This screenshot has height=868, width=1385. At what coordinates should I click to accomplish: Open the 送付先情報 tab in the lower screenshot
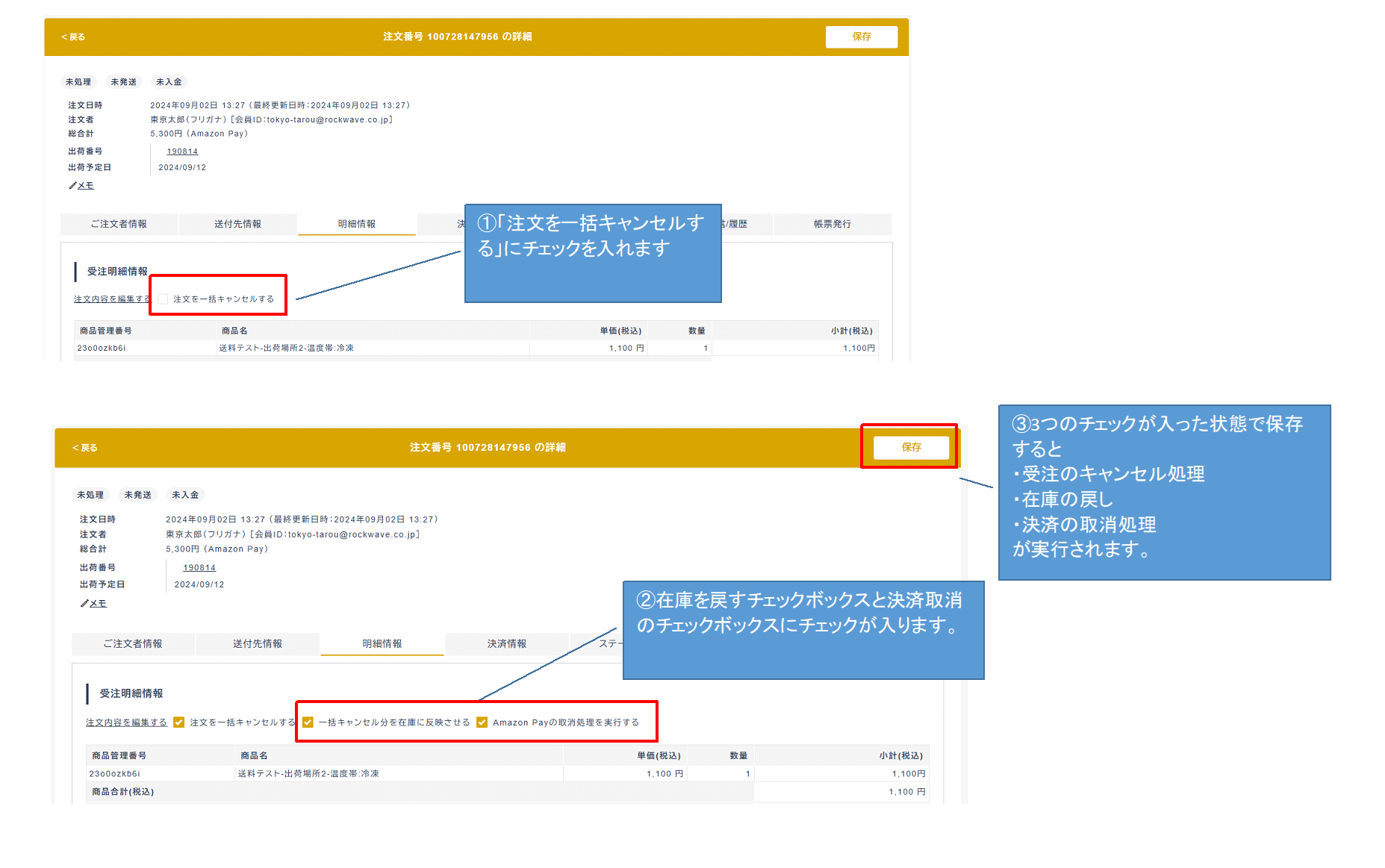257,644
